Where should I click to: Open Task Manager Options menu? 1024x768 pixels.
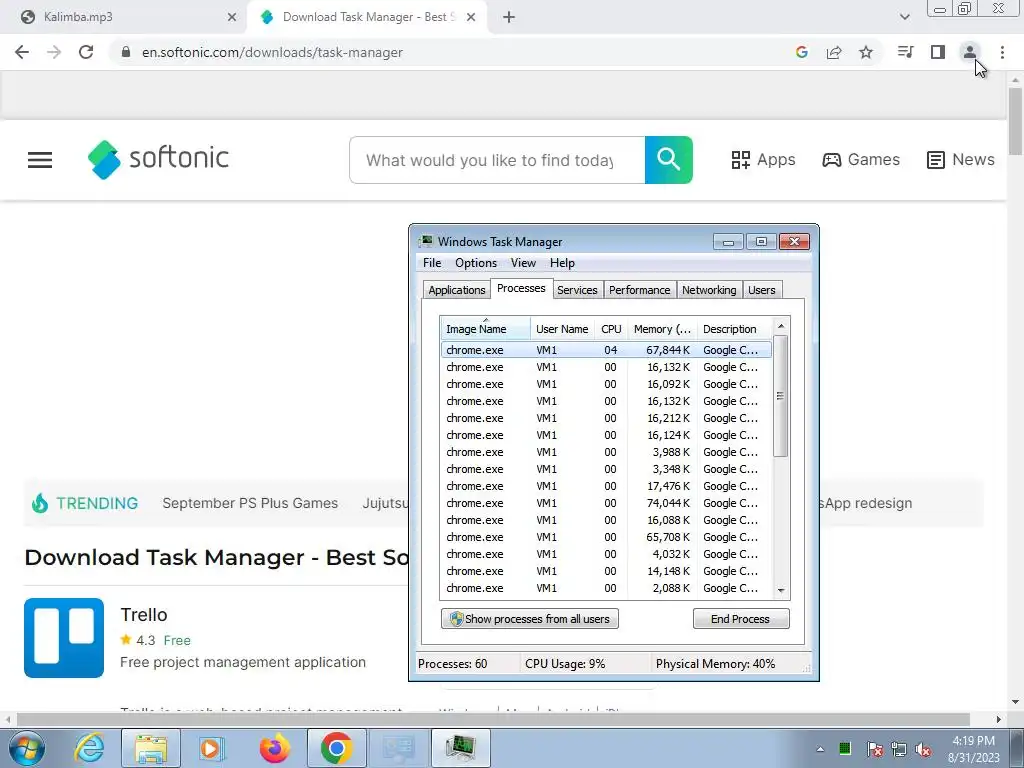coord(476,263)
